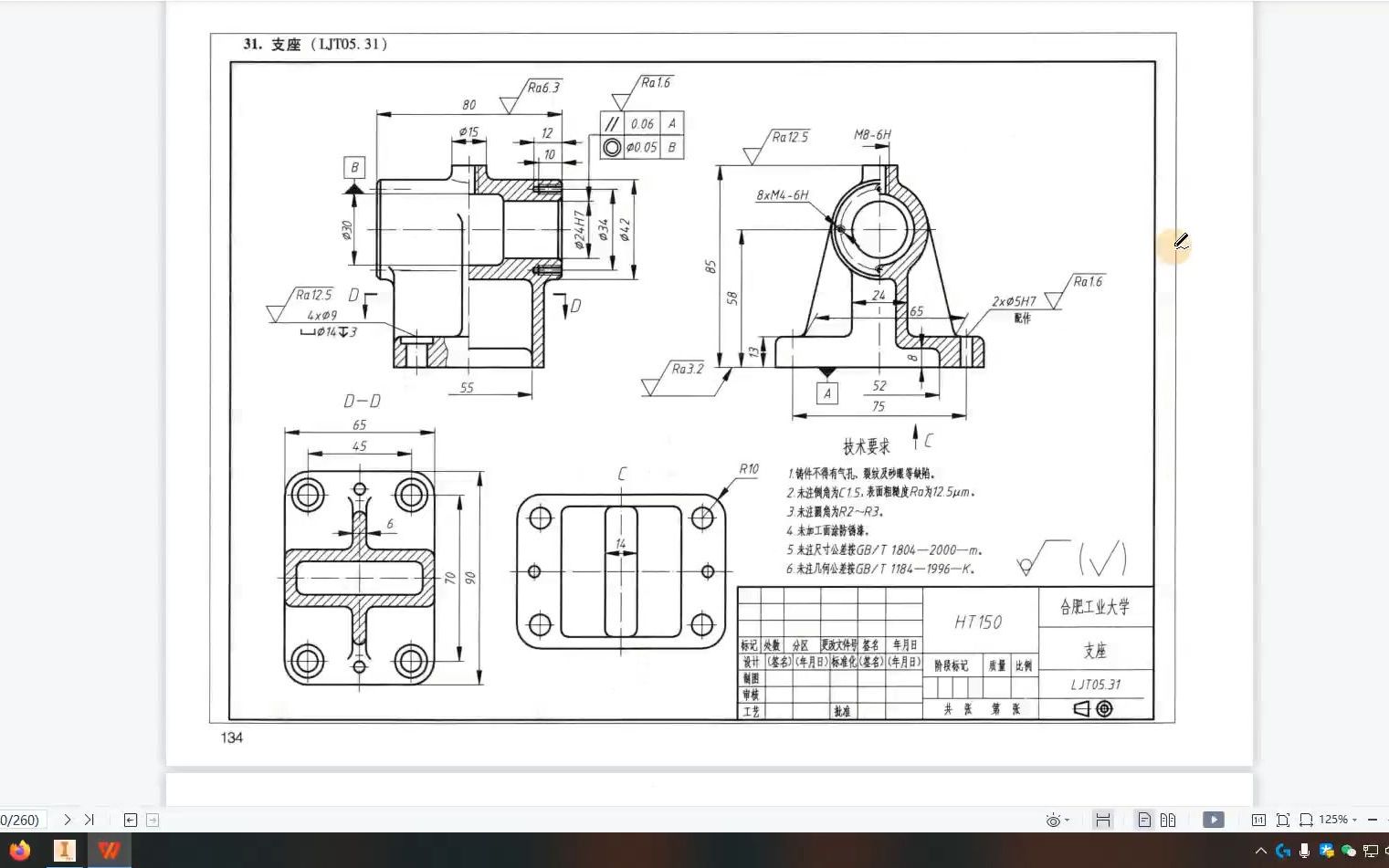This screenshot has width=1389, height=868.
Task: Go to the next page with the arrow
Action: pyautogui.click(x=67, y=820)
